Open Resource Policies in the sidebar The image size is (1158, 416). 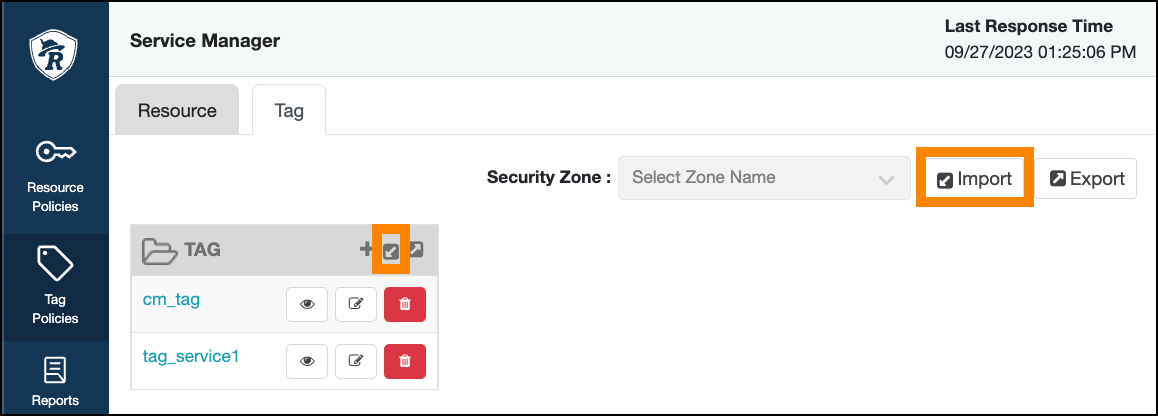click(55, 175)
